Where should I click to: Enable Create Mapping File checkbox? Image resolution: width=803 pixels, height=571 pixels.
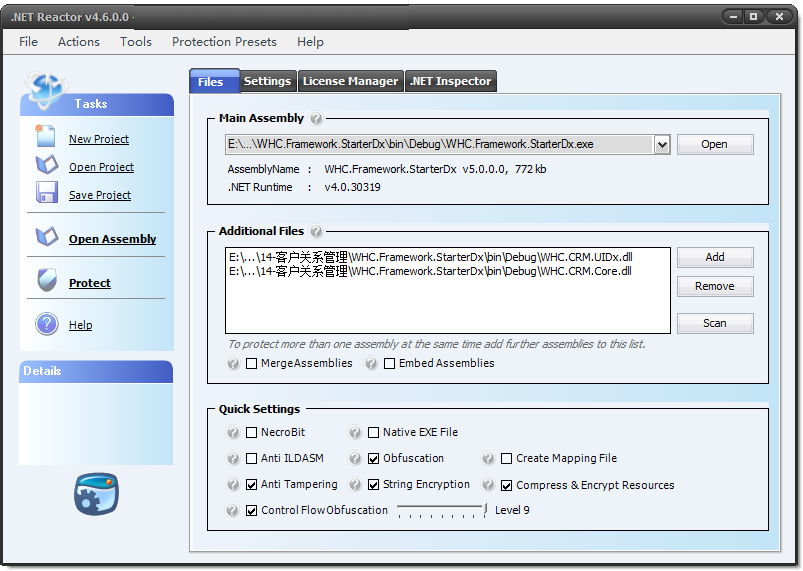(x=506, y=458)
